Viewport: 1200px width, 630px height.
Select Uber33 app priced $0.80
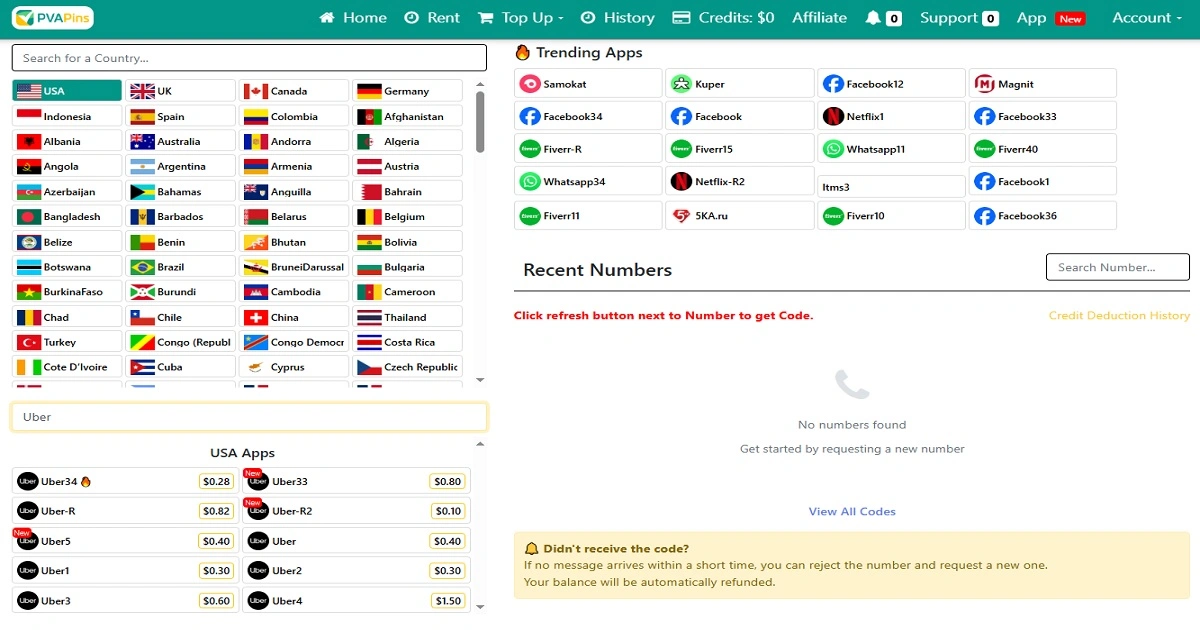point(357,481)
